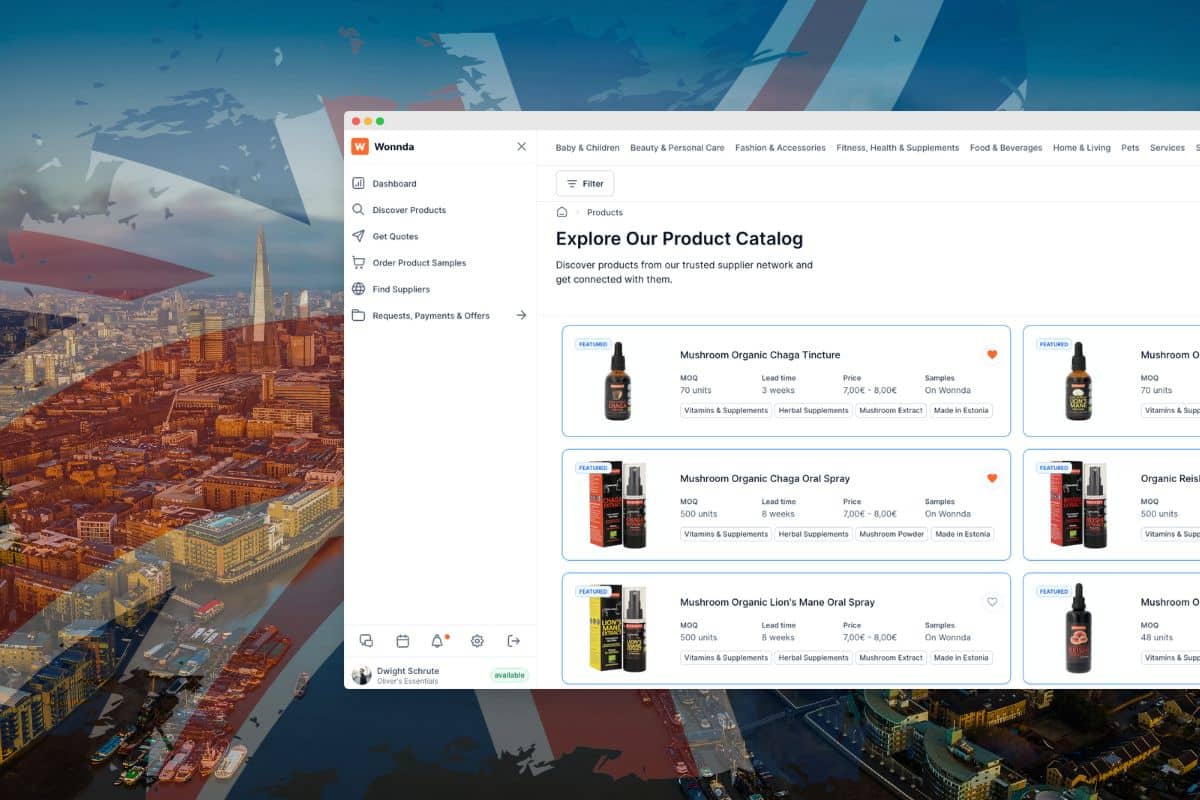Open Mushroom Organic Chaga Tincture title
This screenshot has height=800, width=1200.
[760, 355]
